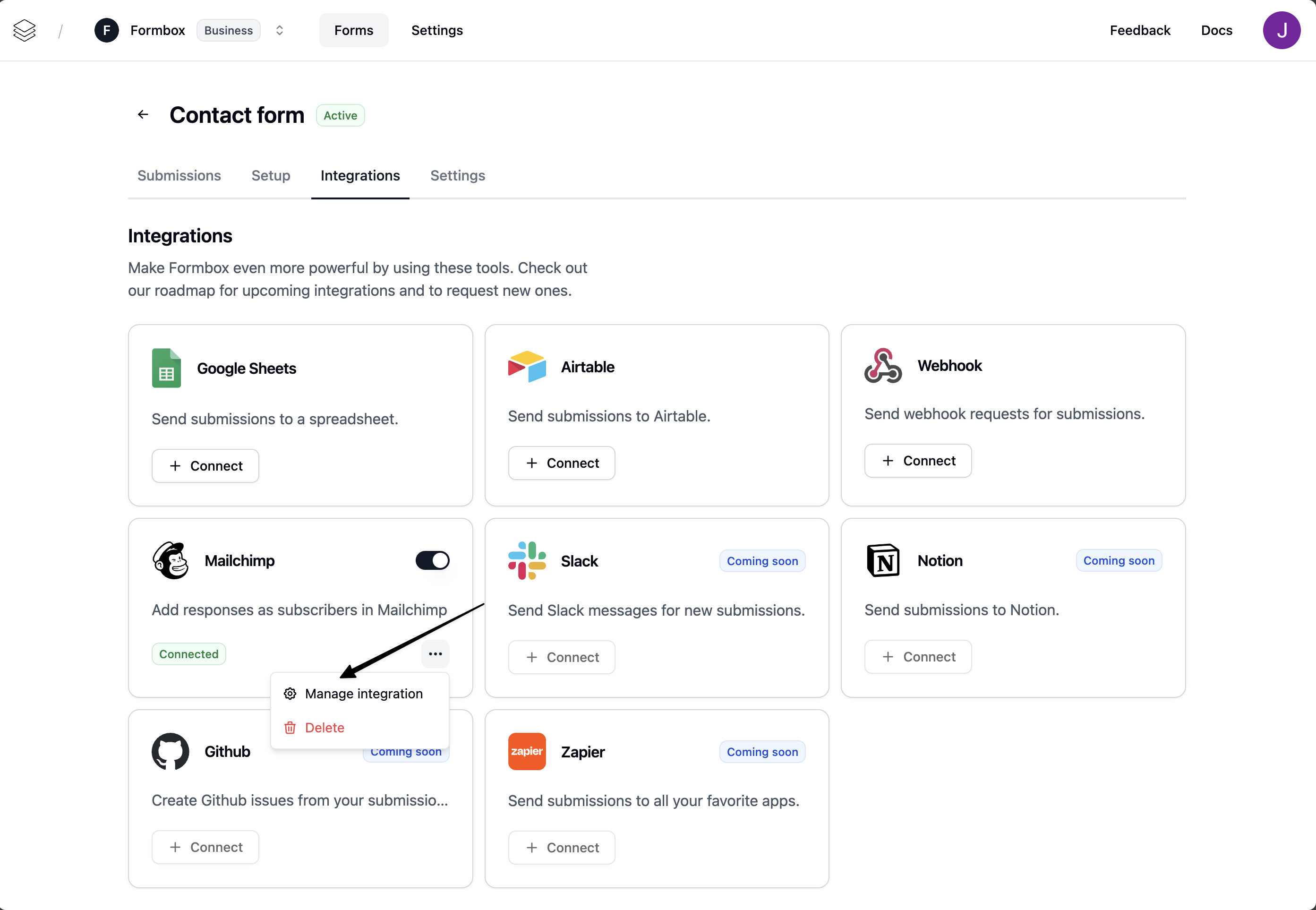Screen dimensions: 1316x910
Task: Click the Google Sheets icon
Action: pos(166,368)
